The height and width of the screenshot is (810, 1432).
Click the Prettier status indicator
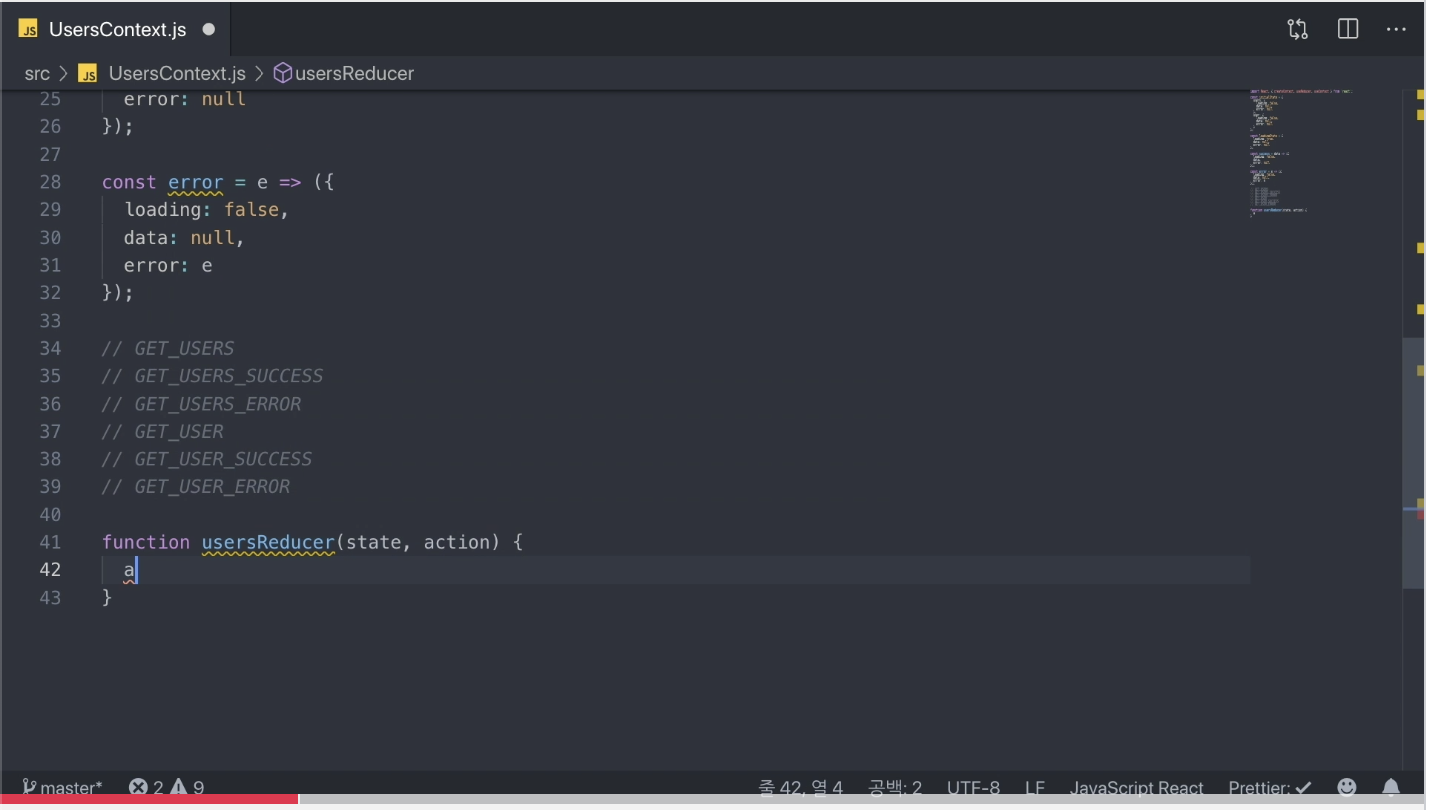tap(1270, 788)
